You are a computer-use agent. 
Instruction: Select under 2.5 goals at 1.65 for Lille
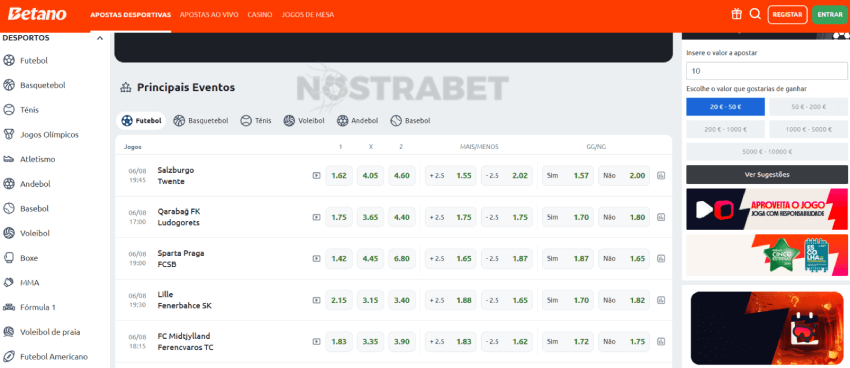(507, 300)
